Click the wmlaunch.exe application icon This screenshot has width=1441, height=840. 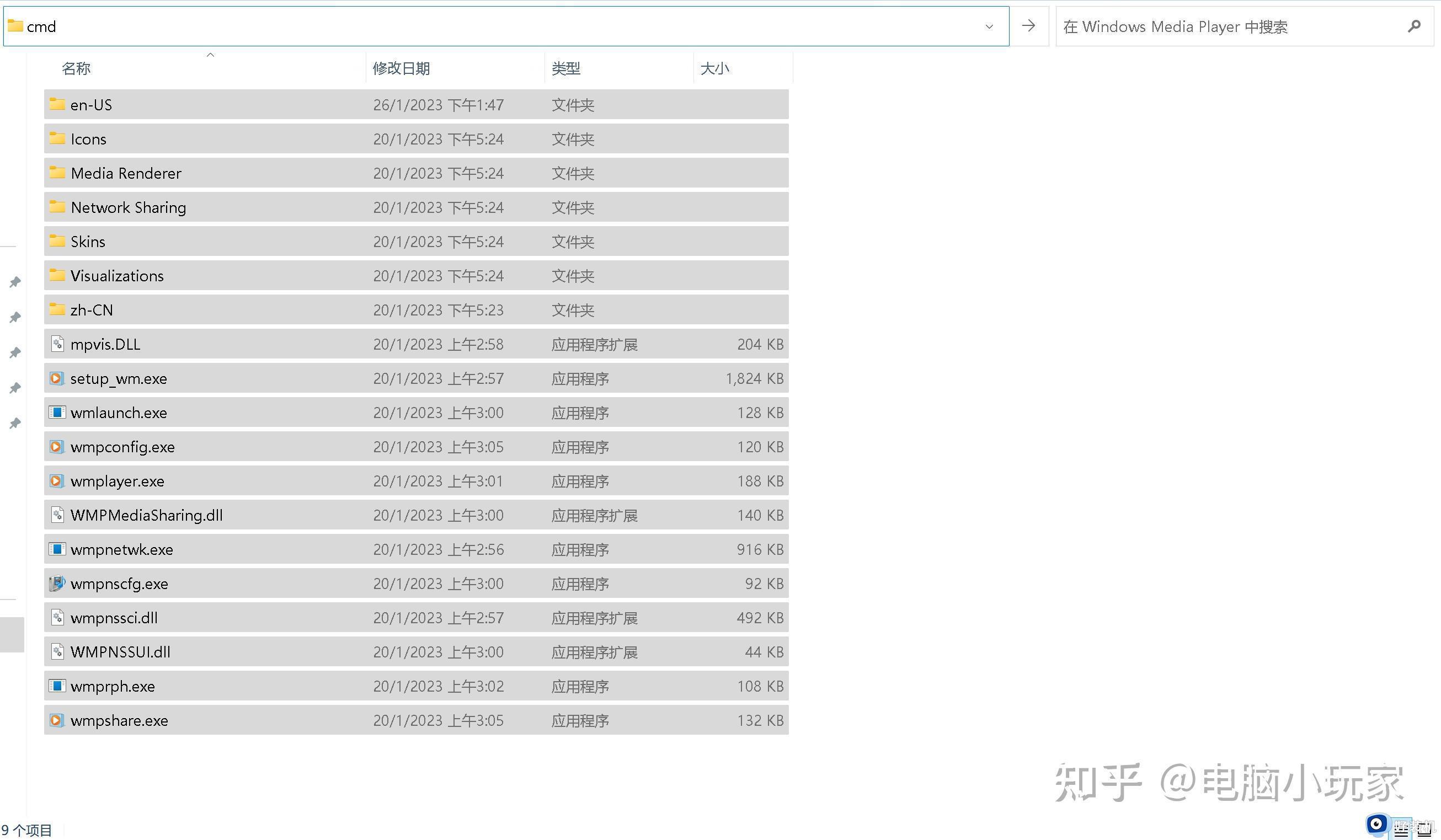(x=57, y=413)
